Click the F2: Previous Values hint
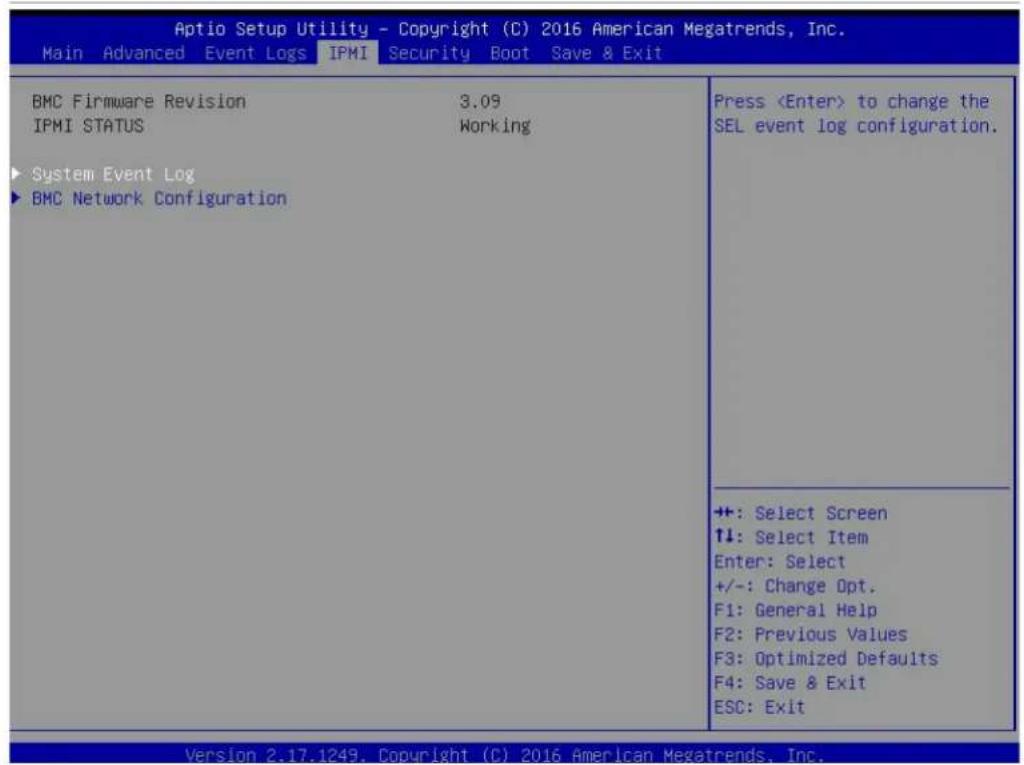The height and width of the screenshot is (765, 1024). 810,634
